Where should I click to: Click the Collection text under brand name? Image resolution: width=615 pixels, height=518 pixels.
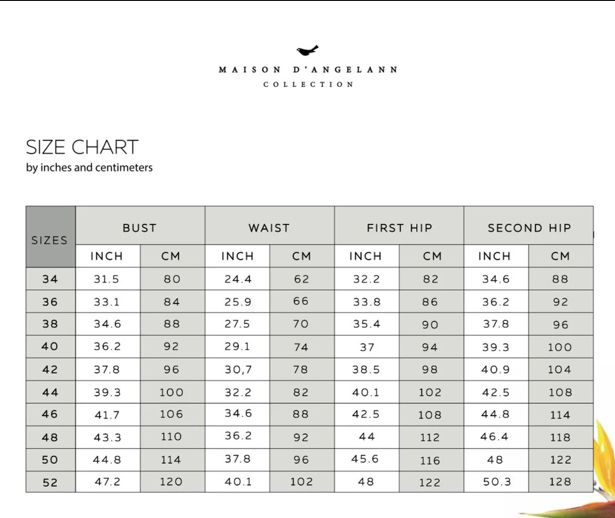coord(308,85)
